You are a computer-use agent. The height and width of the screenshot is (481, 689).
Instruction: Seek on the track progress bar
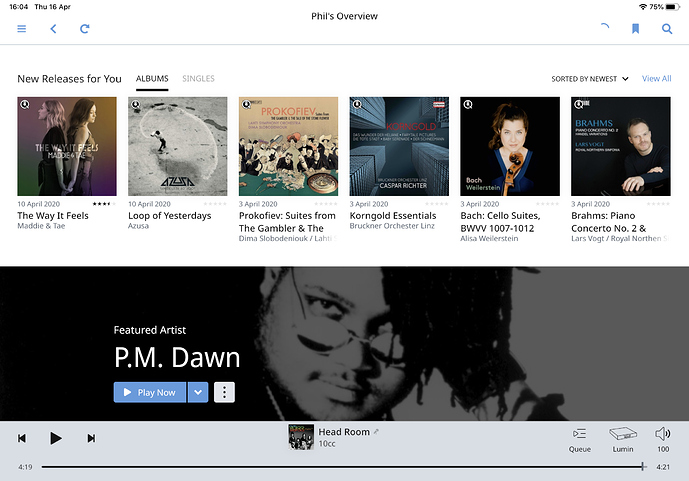point(344,467)
